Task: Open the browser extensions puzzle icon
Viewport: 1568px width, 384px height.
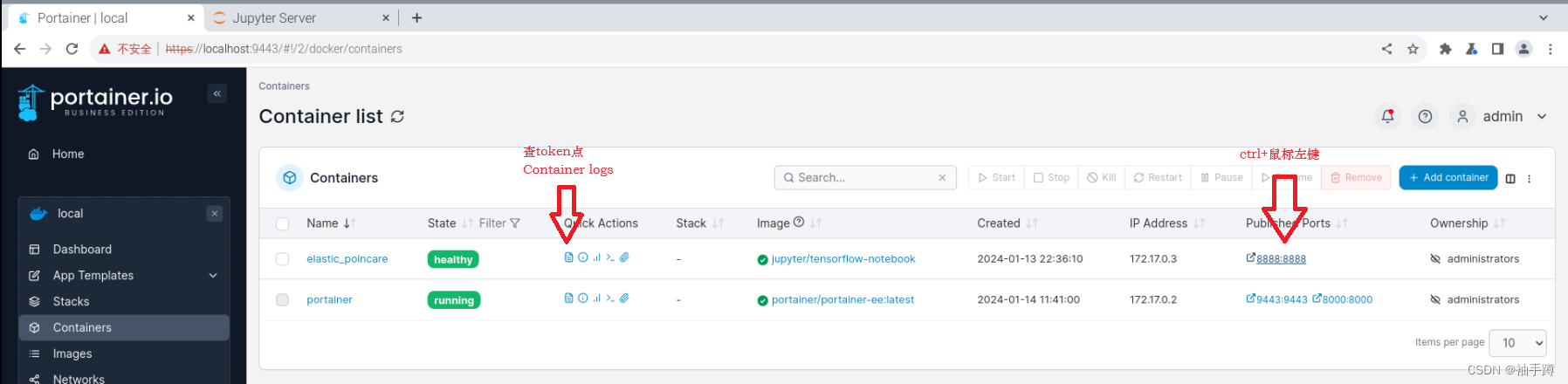Action: pyautogui.click(x=1445, y=49)
